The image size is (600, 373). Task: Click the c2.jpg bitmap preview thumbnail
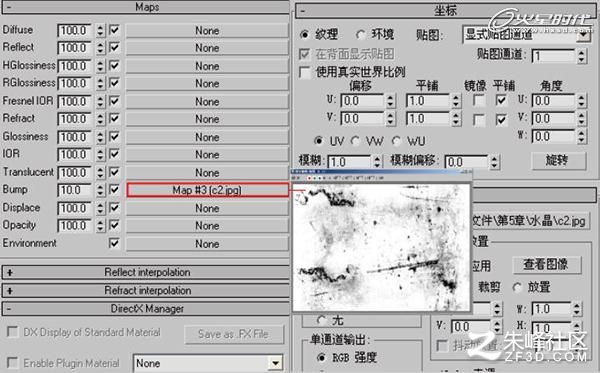point(381,247)
